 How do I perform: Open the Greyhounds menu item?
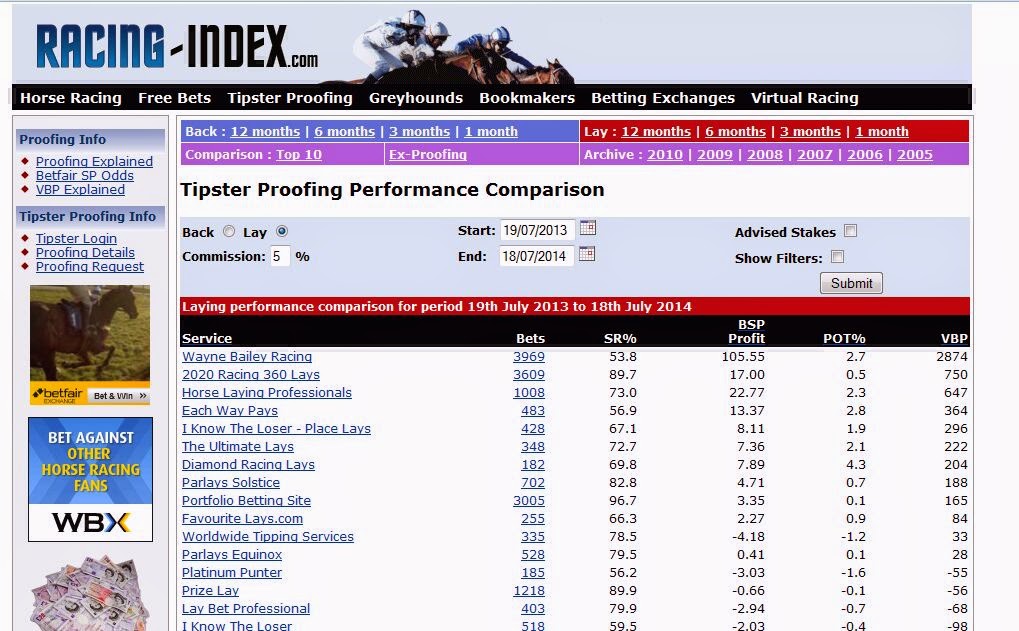(x=416, y=98)
